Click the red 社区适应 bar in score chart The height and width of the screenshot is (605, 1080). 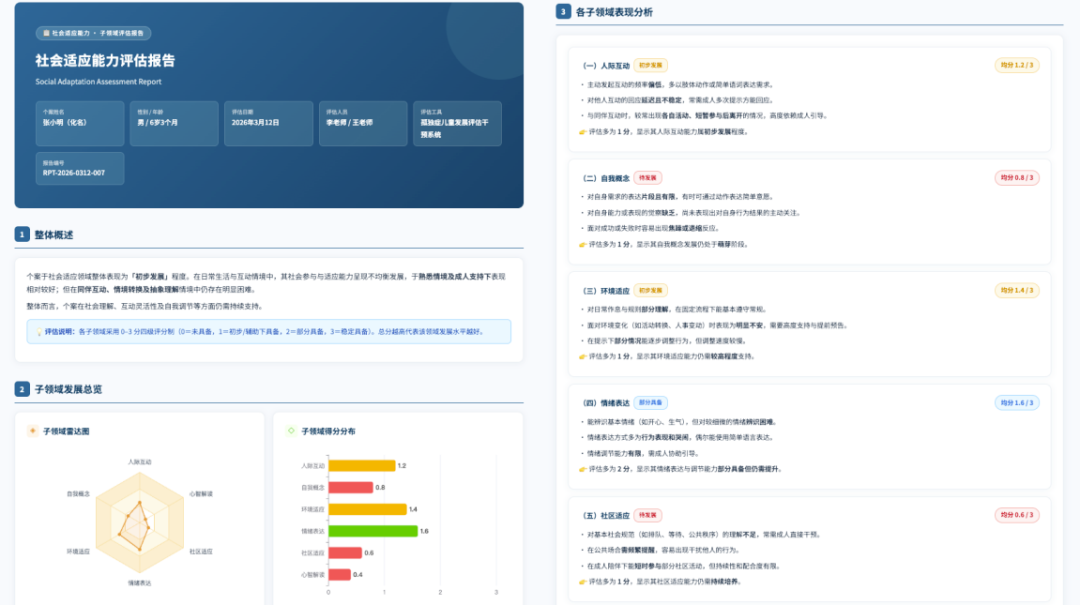pyautogui.click(x=345, y=553)
